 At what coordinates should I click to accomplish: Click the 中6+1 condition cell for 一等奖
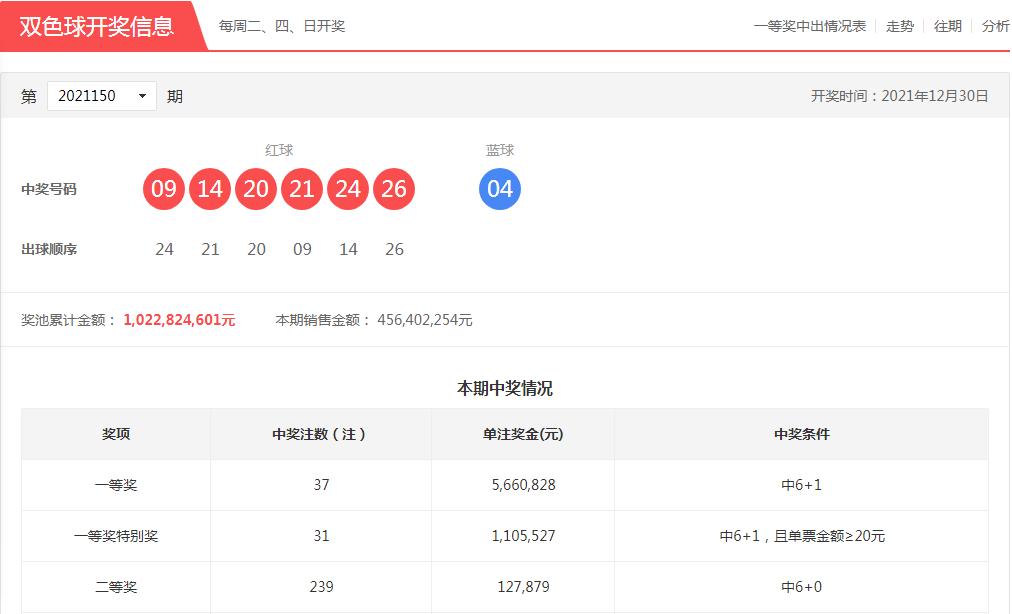[x=802, y=485]
